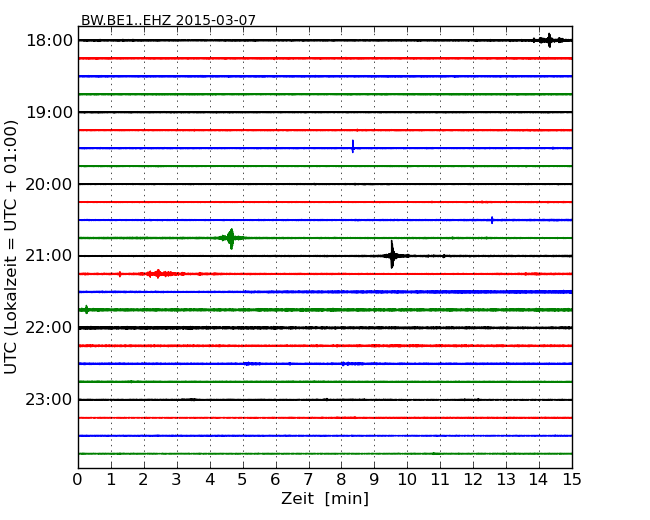The height and width of the screenshot is (520, 650).
Task: Click the x-axis tick label 1
Action: coord(111,479)
